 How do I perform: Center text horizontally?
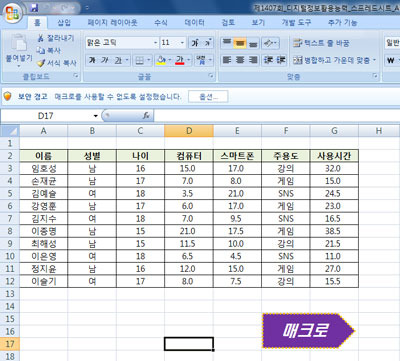pyautogui.click(x=240, y=60)
